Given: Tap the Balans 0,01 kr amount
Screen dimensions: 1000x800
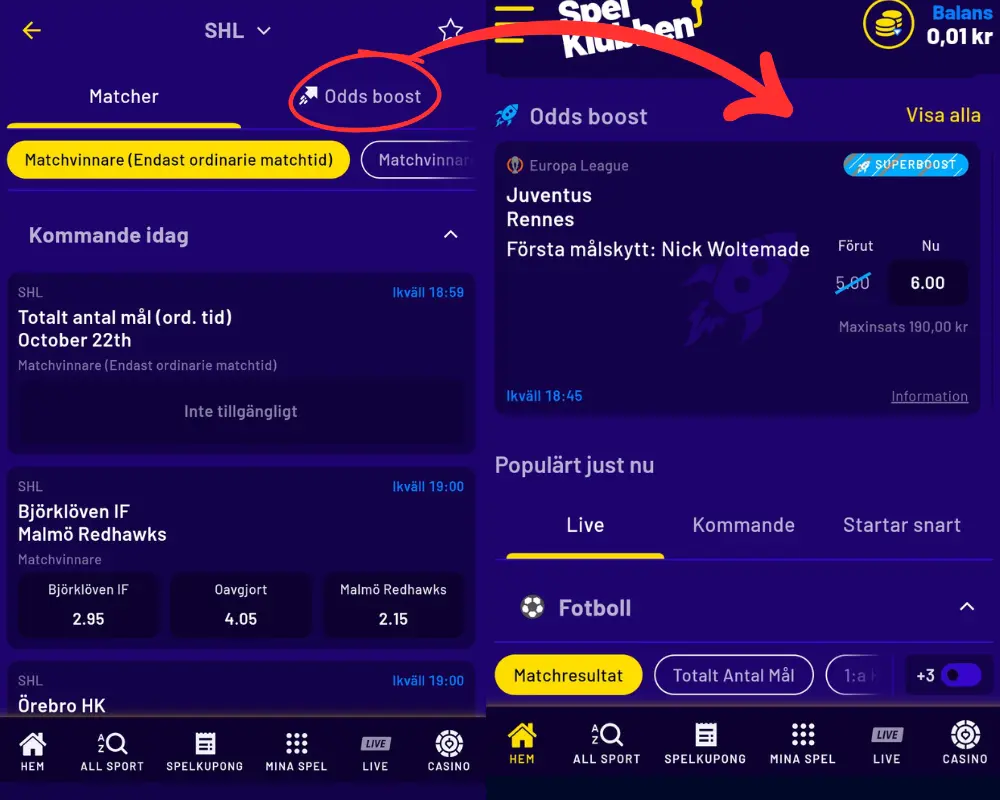Looking at the screenshot, I should [959, 36].
